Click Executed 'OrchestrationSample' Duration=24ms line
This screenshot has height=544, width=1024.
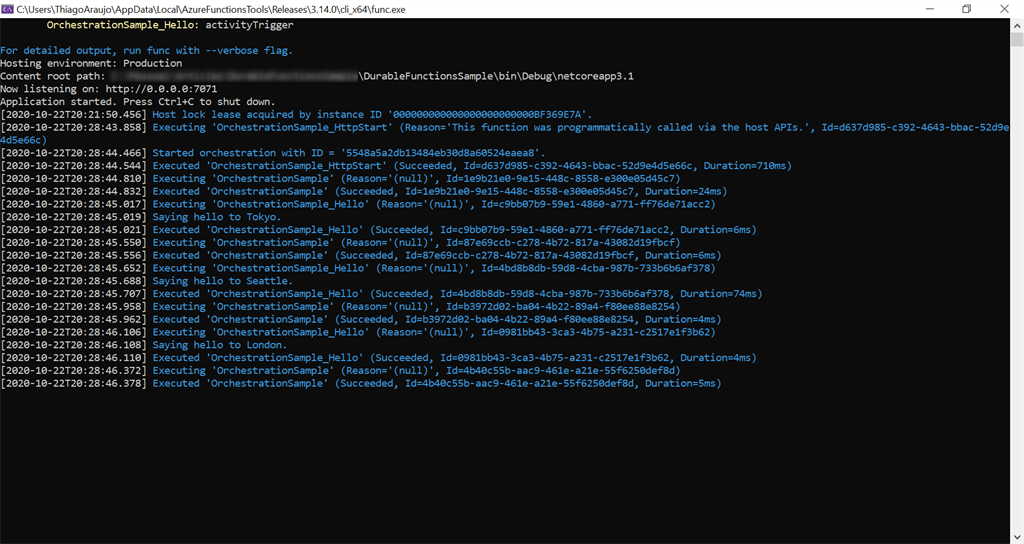click(364, 191)
